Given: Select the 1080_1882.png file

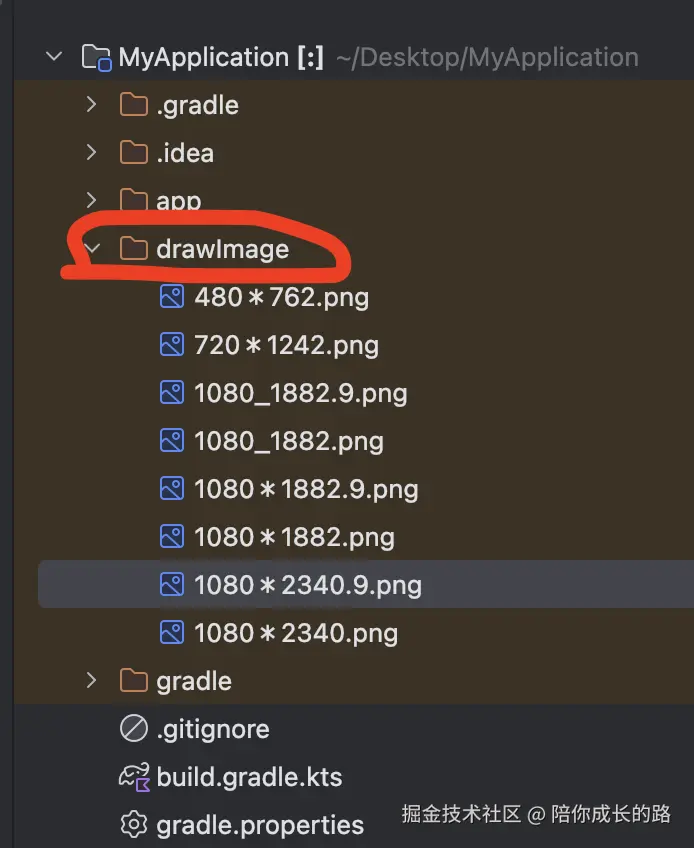Looking at the screenshot, I should (288, 441).
